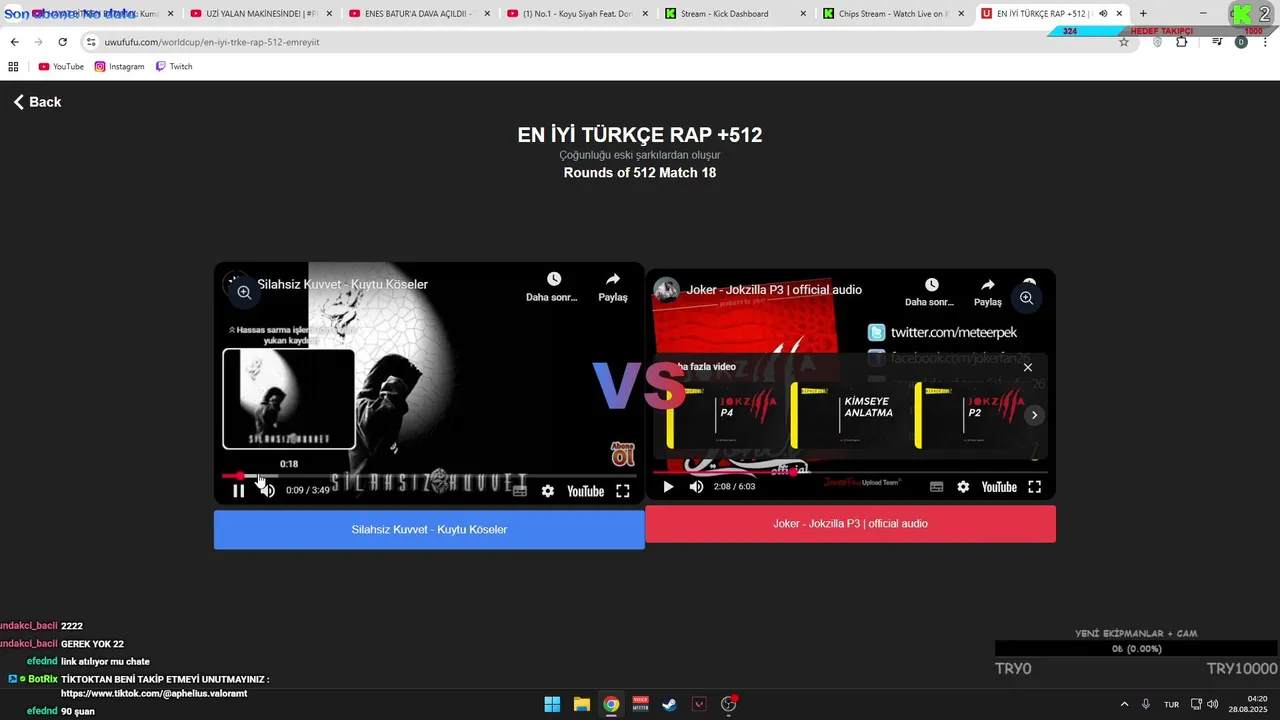Image resolution: width=1280 pixels, height=720 pixels.
Task: Play the Joker Jokzilla P3 video
Action: [668, 487]
